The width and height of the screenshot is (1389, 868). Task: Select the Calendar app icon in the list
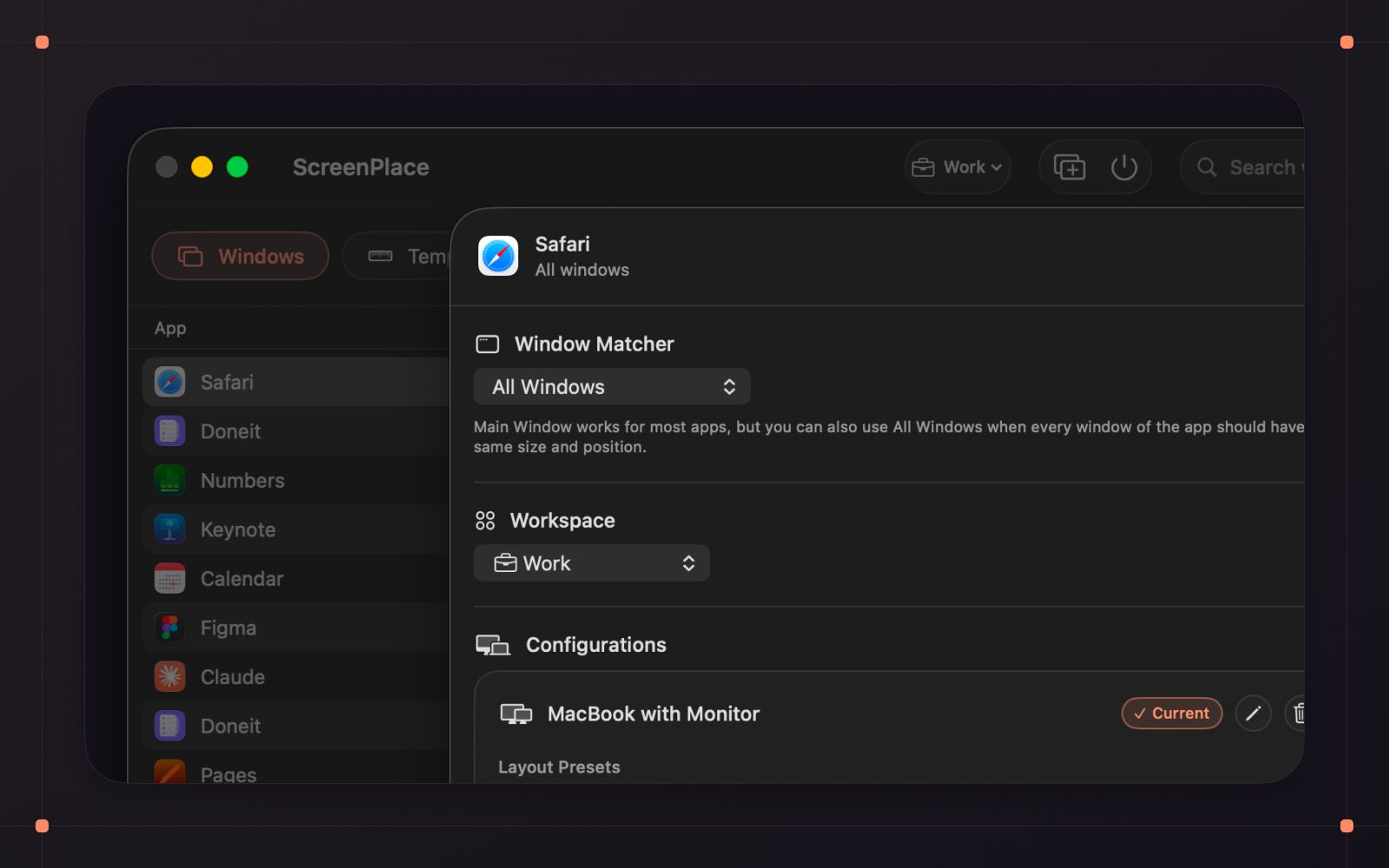(x=170, y=578)
